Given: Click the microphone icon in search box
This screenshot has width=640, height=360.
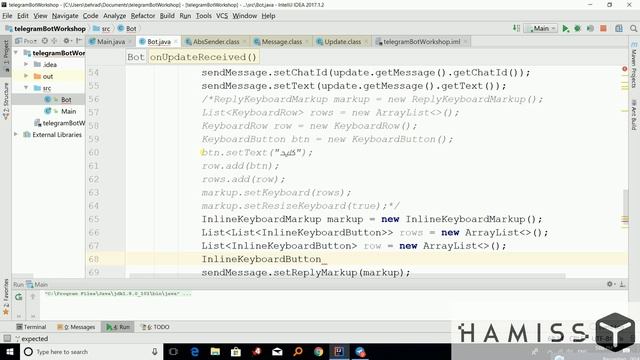Looking at the screenshot, I should pos(155,351).
